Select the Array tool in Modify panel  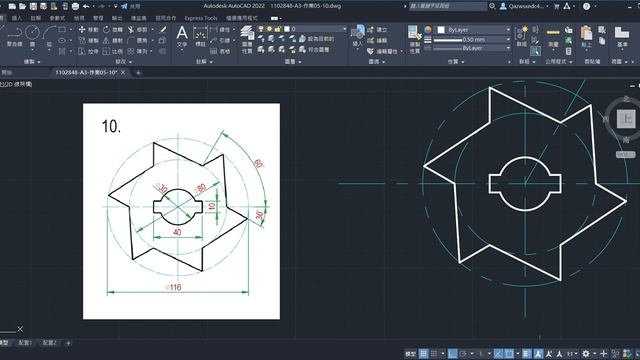coord(137,51)
